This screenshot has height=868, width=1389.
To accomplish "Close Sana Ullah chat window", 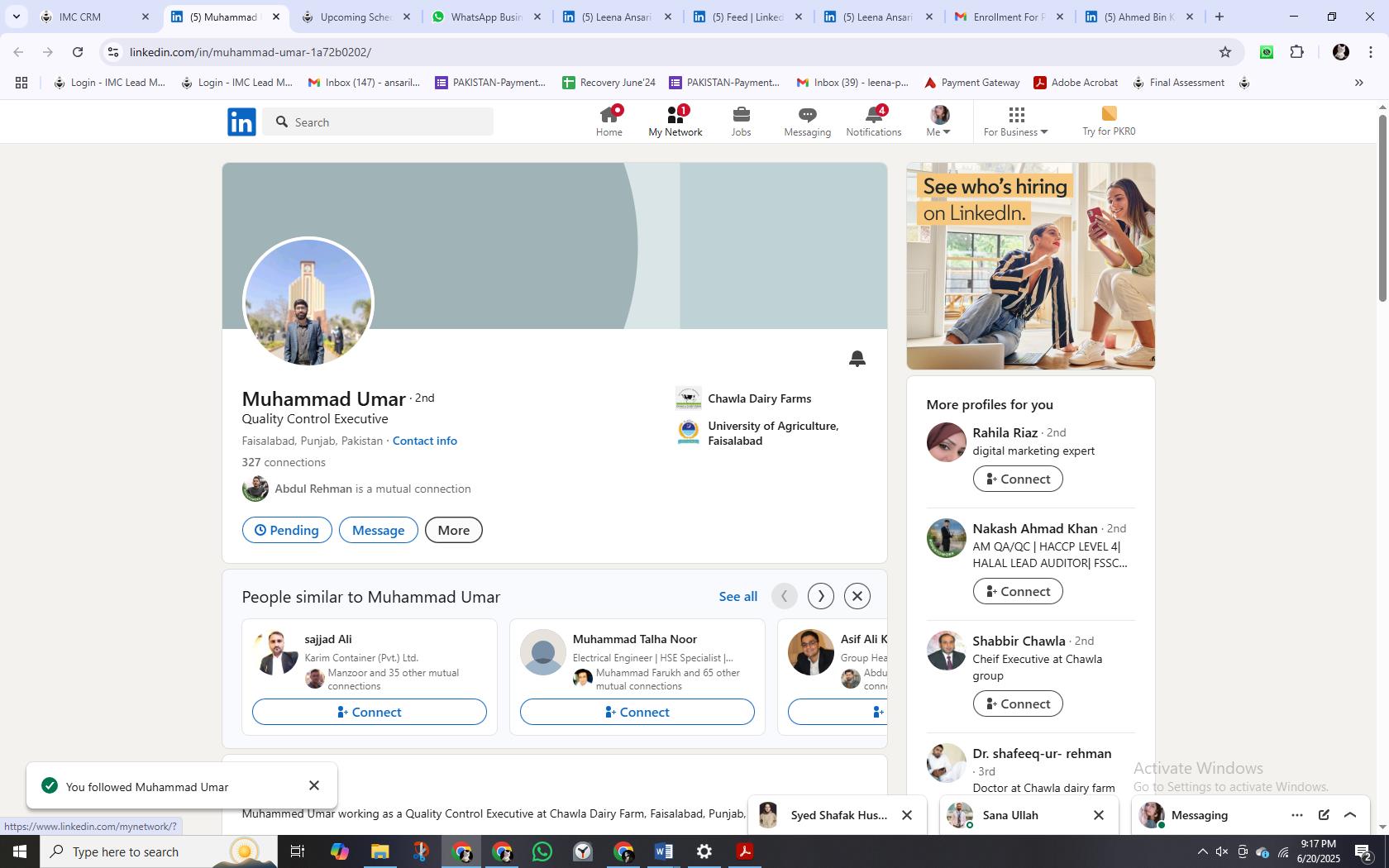I will click(1099, 815).
